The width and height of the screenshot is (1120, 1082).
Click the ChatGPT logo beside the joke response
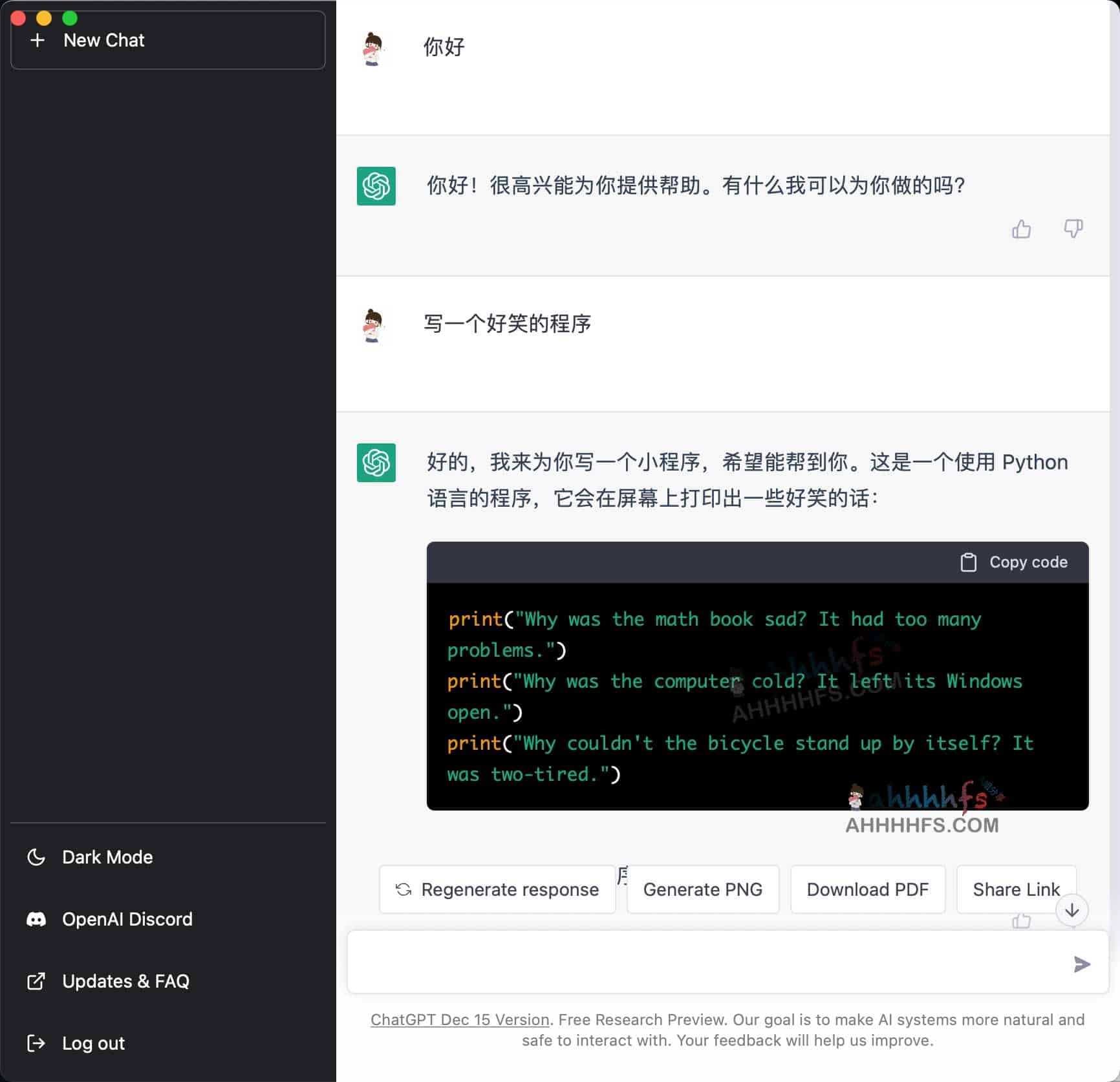376,463
